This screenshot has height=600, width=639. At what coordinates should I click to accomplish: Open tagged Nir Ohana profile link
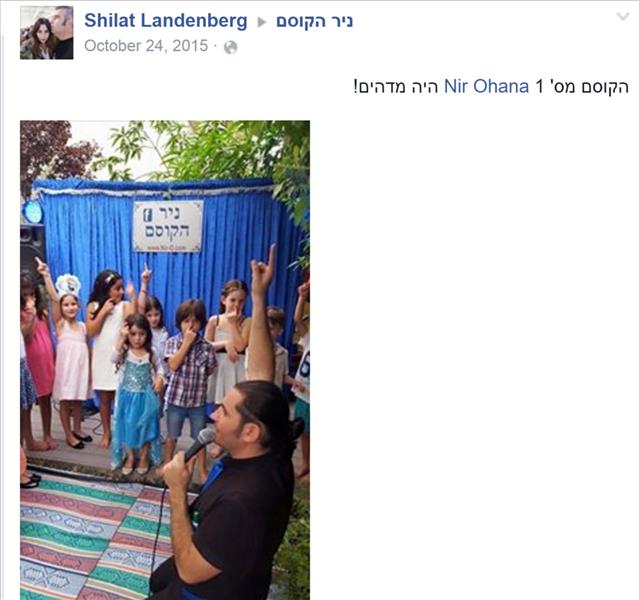pos(486,86)
